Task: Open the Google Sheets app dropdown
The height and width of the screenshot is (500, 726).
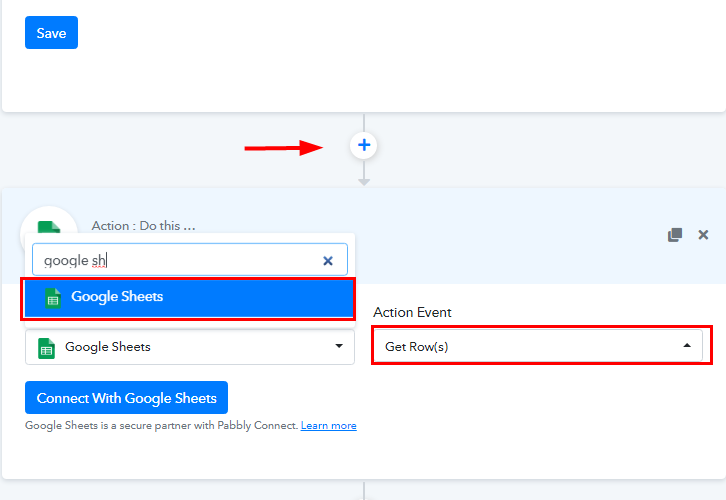Action: coord(190,347)
